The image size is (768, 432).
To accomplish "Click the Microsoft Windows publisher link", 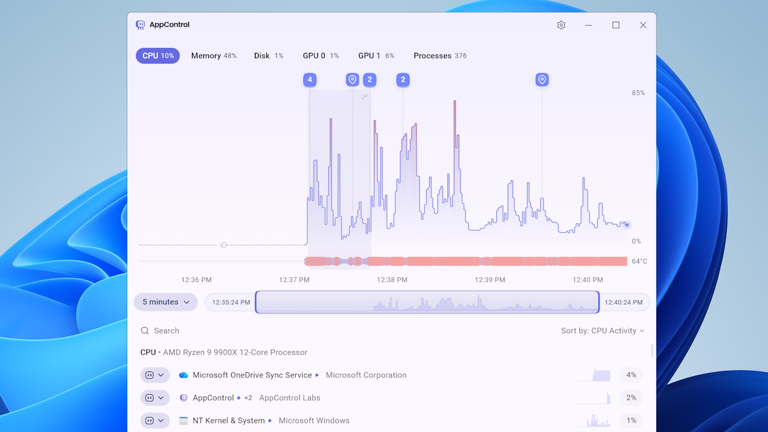I will click(314, 420).
